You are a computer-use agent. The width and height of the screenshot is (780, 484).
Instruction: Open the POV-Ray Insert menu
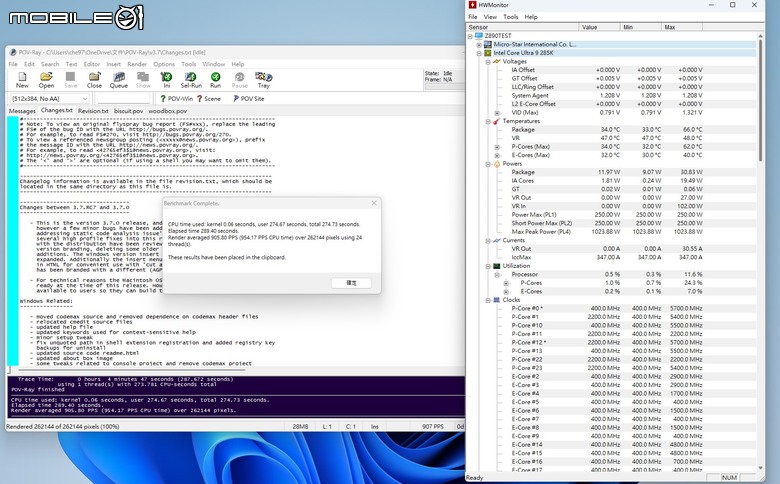[x=113, y=64]
